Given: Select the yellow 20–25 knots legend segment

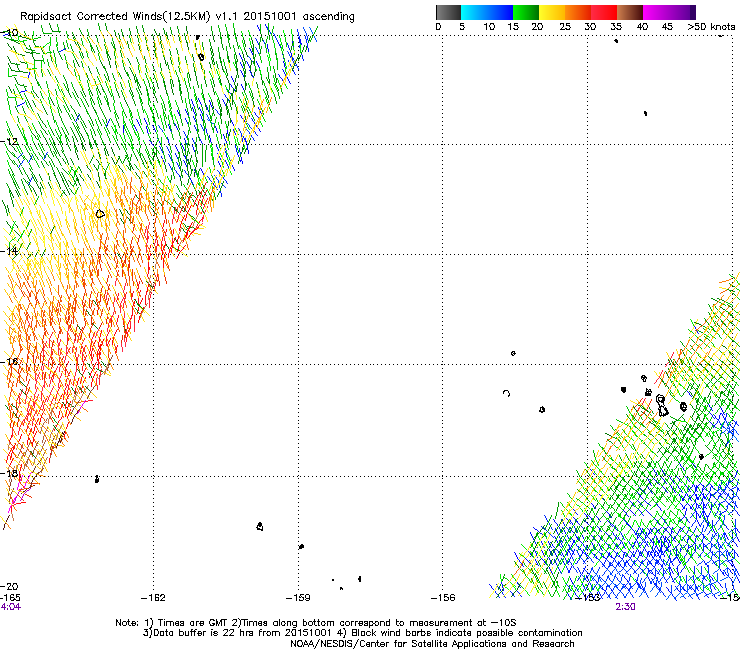Looking at the screenshot, I should click(552, 12).
